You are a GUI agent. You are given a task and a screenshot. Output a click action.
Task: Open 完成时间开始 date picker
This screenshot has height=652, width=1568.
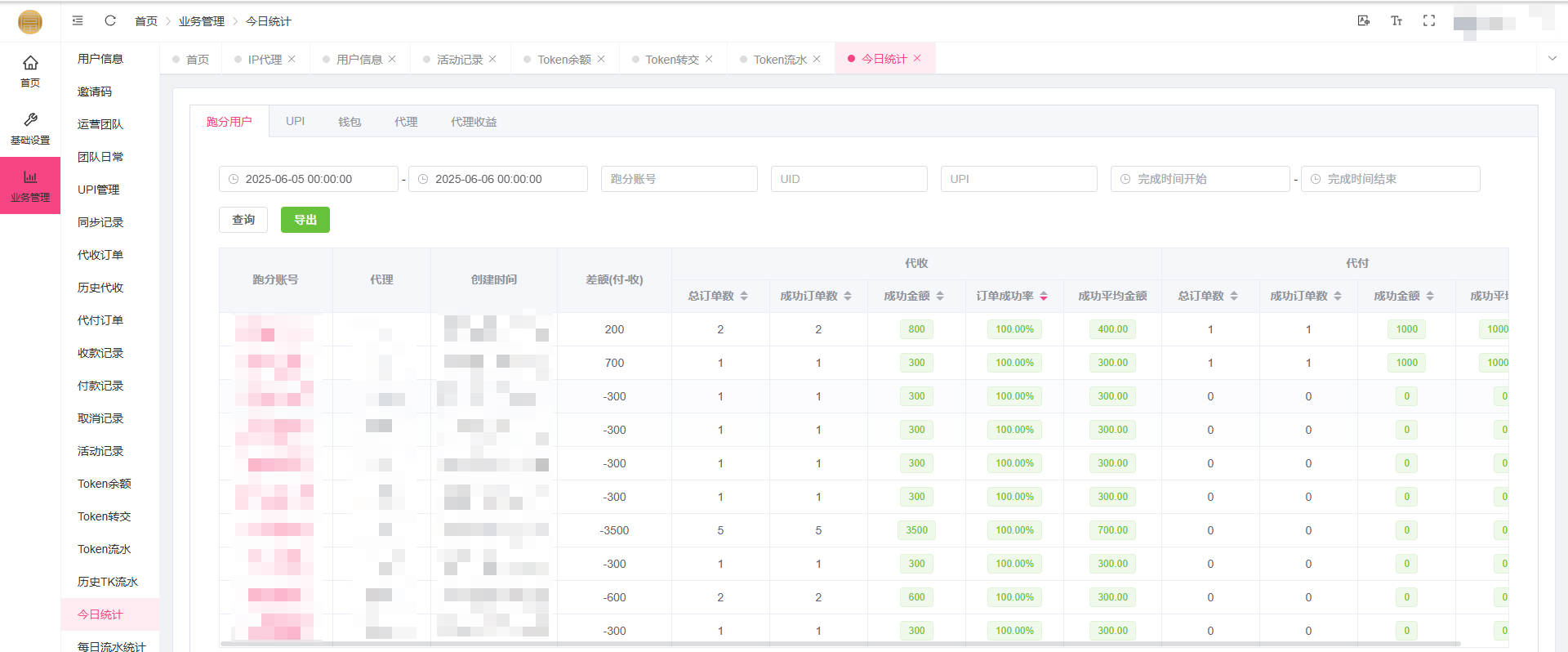tap(1200, 179)
